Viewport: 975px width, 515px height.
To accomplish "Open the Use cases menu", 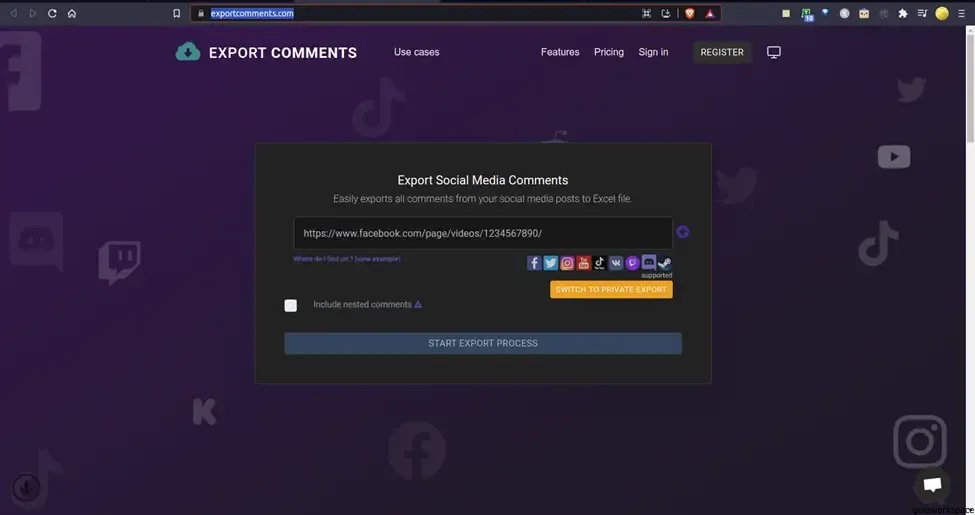I will click(417, 52).
